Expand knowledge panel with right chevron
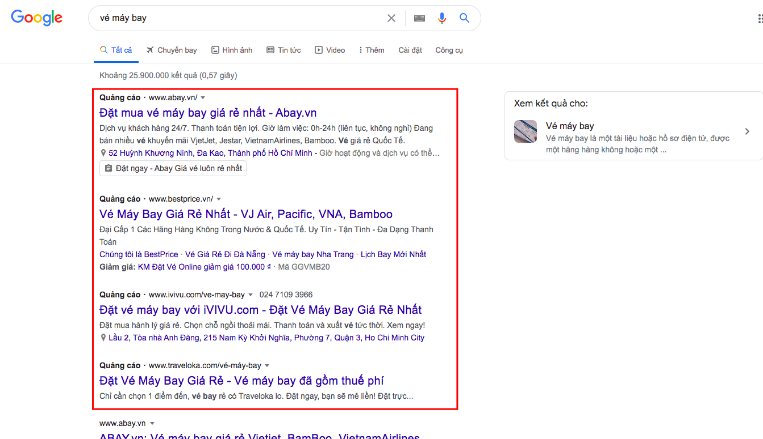The width and height of the screenshot is (763, 439). (x=747, y=131)
